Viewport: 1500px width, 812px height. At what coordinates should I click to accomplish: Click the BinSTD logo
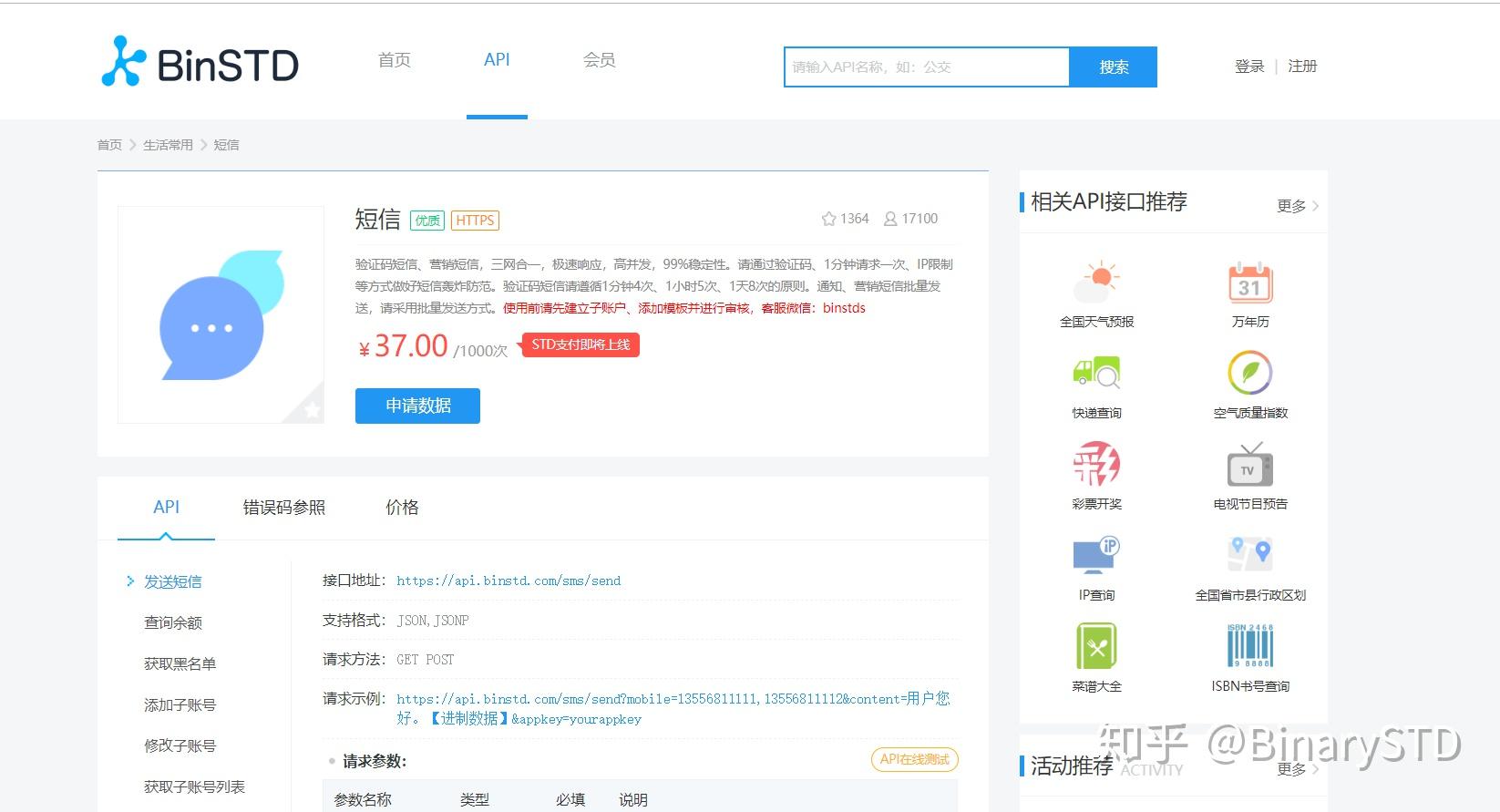[x=200, y=62]
